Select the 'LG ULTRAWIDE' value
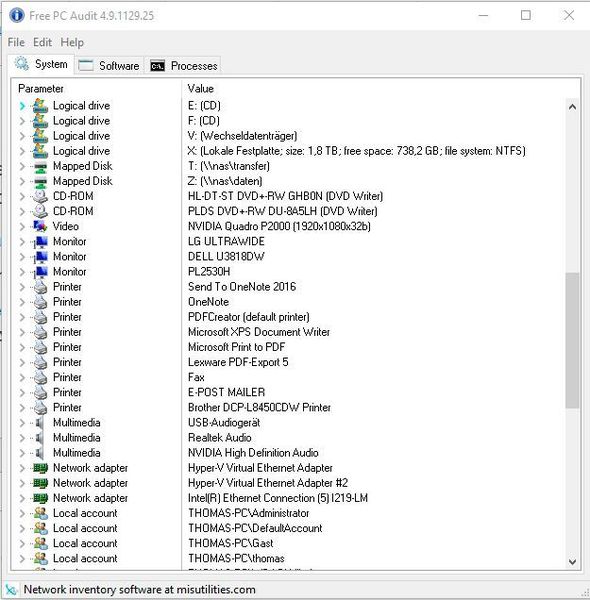Screen dimensions: 590x600 [226, 242]
